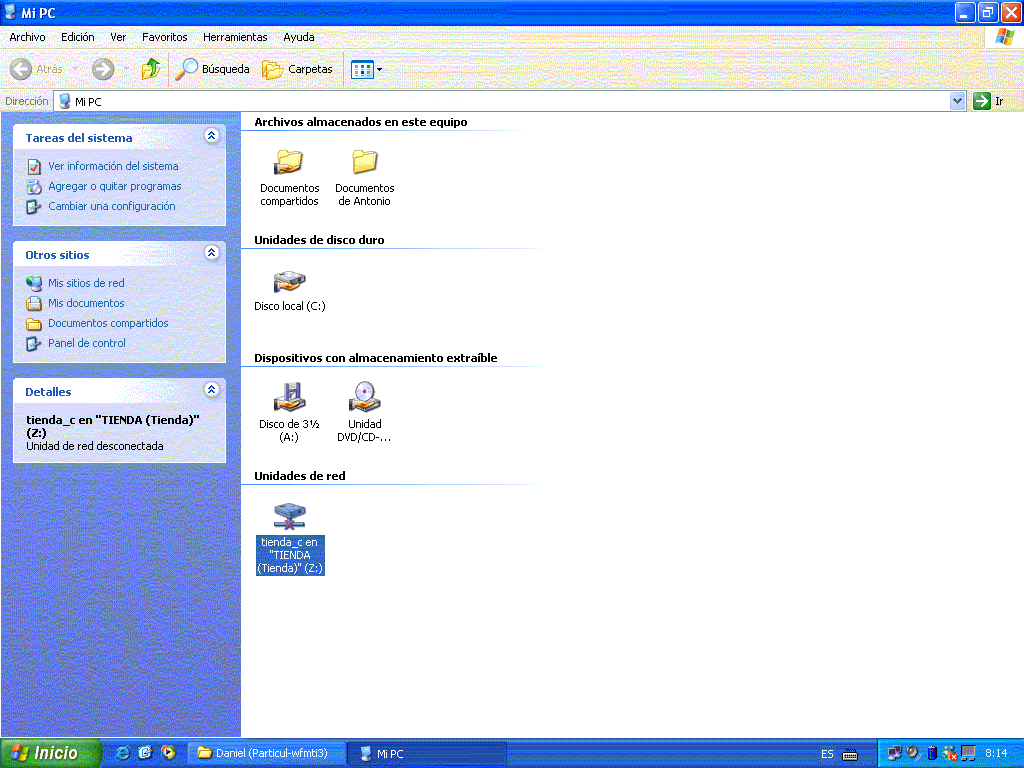Image resolution: width=1024 pixels, height=768 pixels.
Task: Click the Archivos almacenados en este equipo heading
Action: tap(360, 122)
